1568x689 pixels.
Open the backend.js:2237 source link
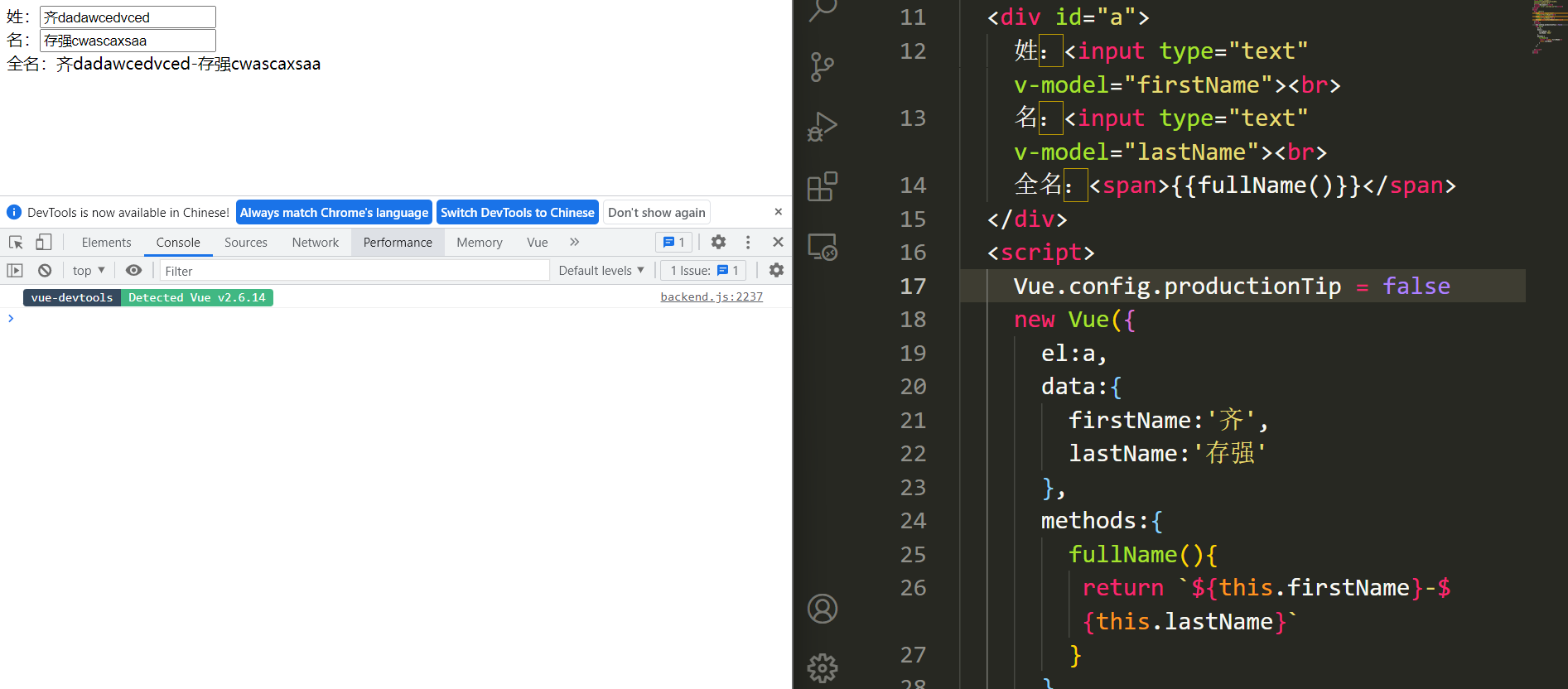pyautogui.click(x=712, y=296)
